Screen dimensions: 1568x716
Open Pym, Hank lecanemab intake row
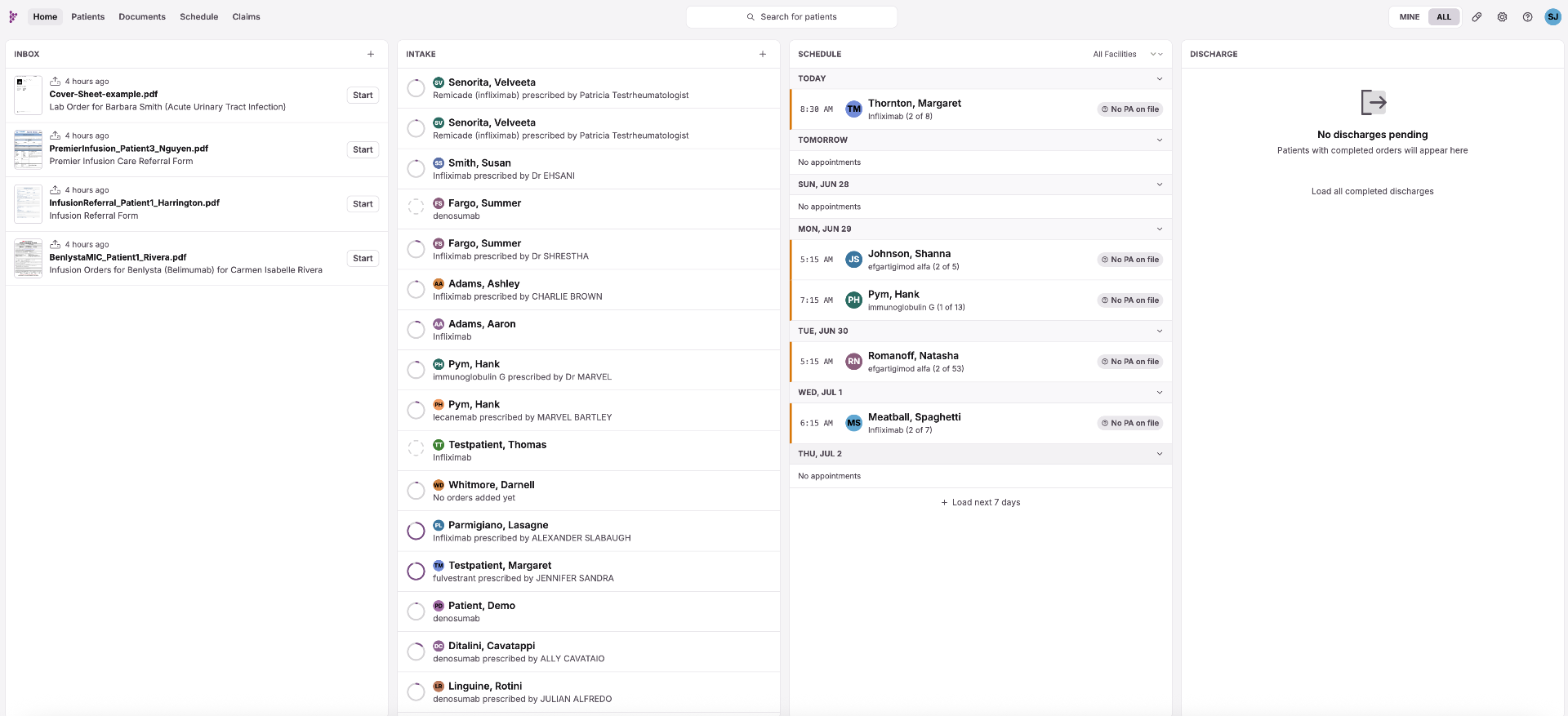click(588, 411)
